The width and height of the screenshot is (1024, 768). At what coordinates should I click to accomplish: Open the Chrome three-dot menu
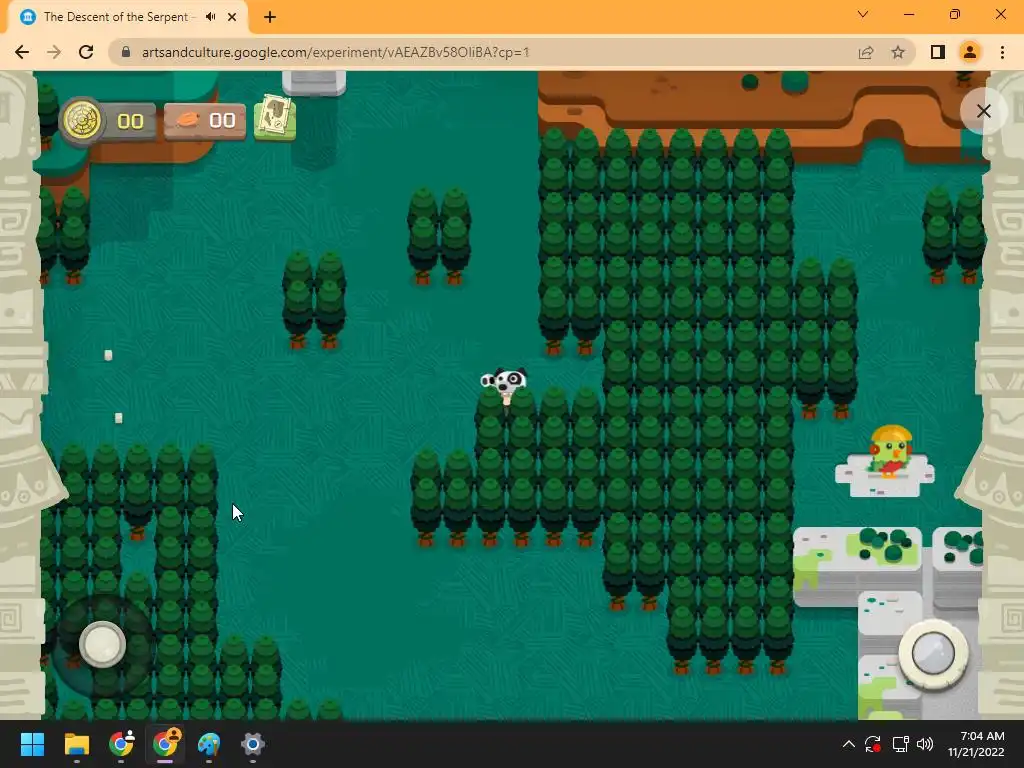[x=1002, y=52]
